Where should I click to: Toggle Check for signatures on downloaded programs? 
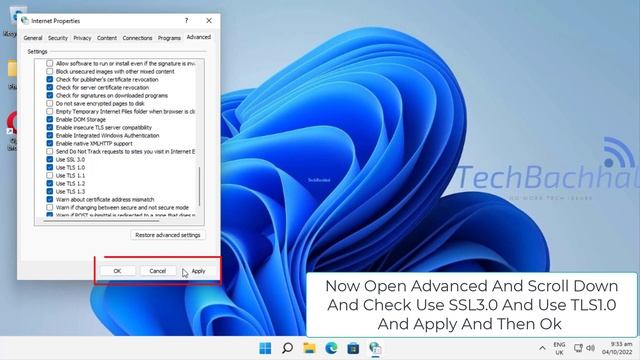[x=50, y=96]
